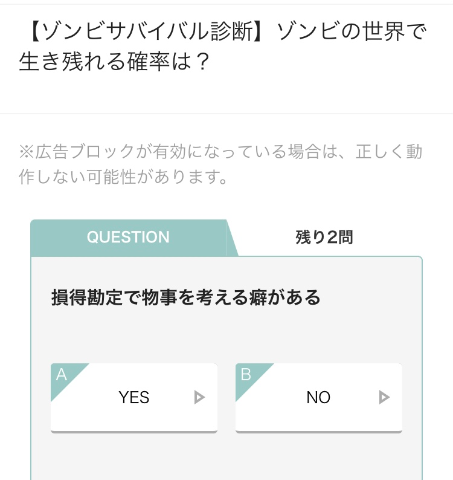The image size is (453, 480).
Task: Click the play arrow on the NO button
Action: tap(384, 397)
